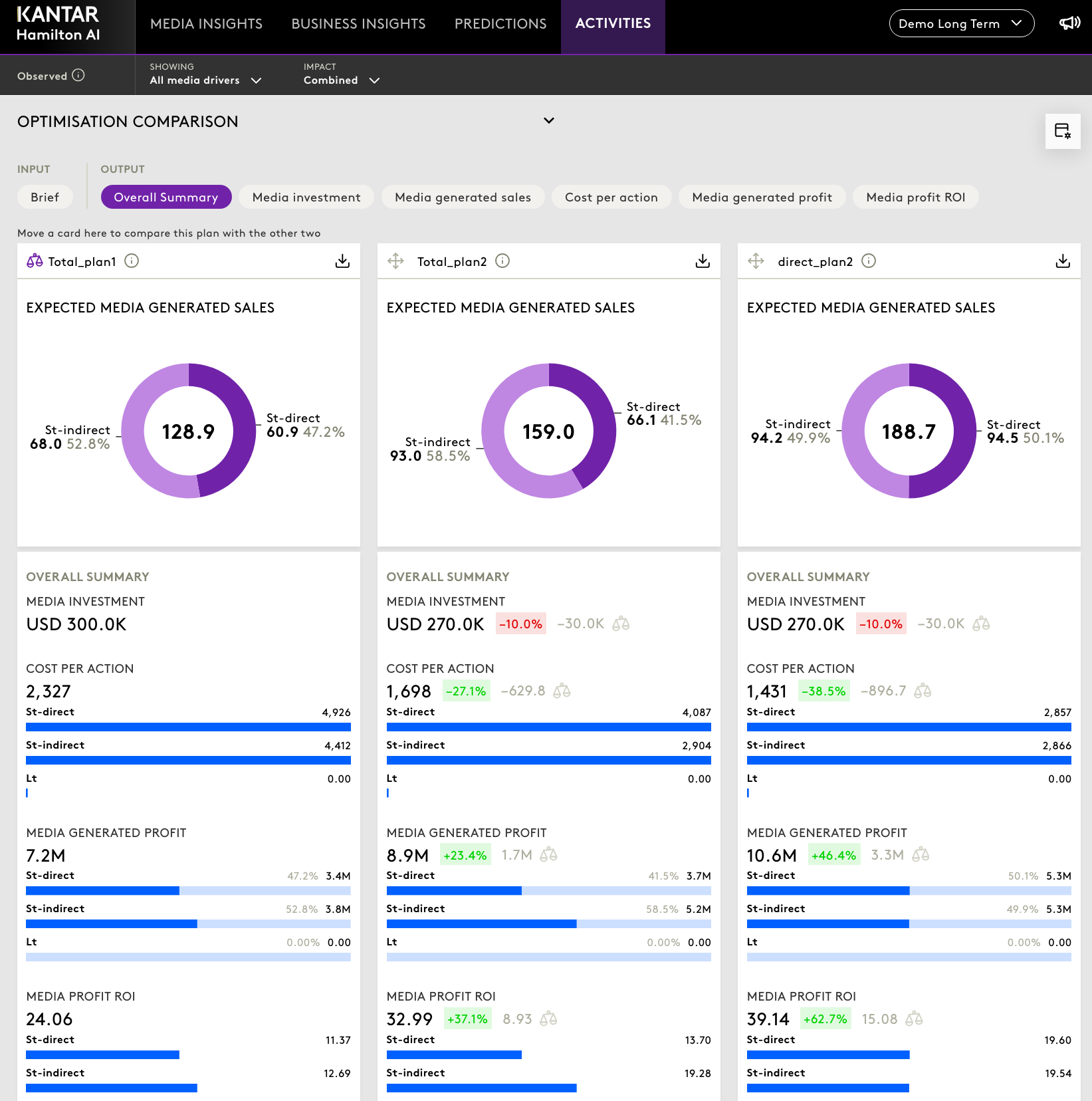Click the +23.4% profit badge on Total_plan2
This screenshot has height=1101, width=1092.
click(x=465, y=855)
